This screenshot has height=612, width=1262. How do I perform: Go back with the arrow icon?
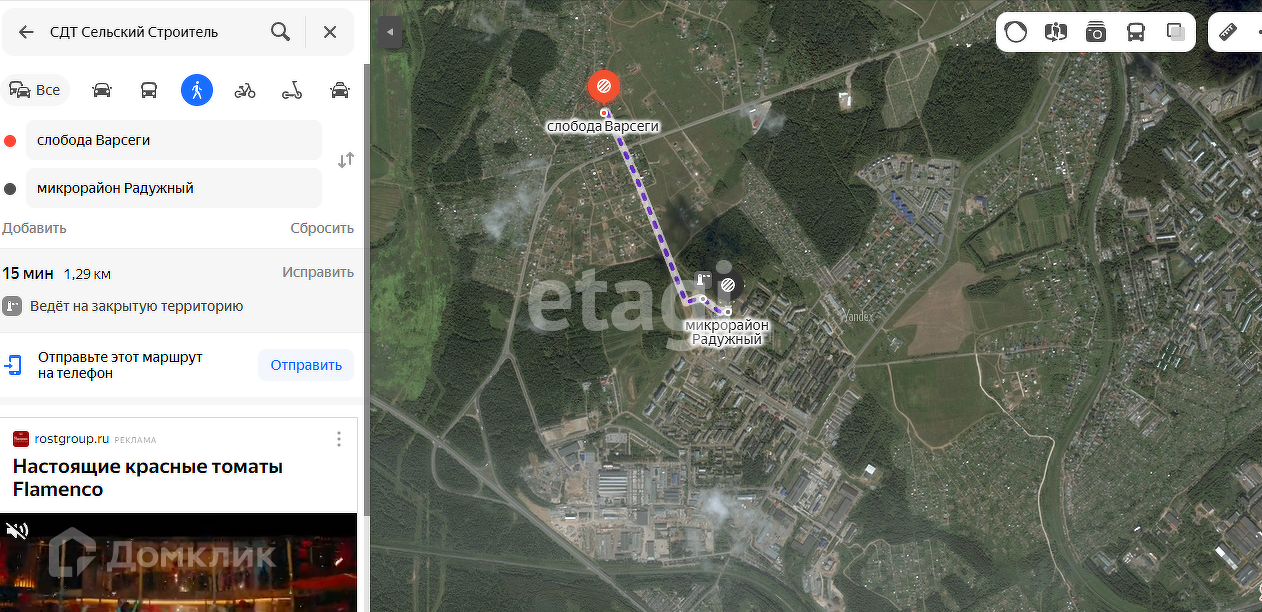26,32
